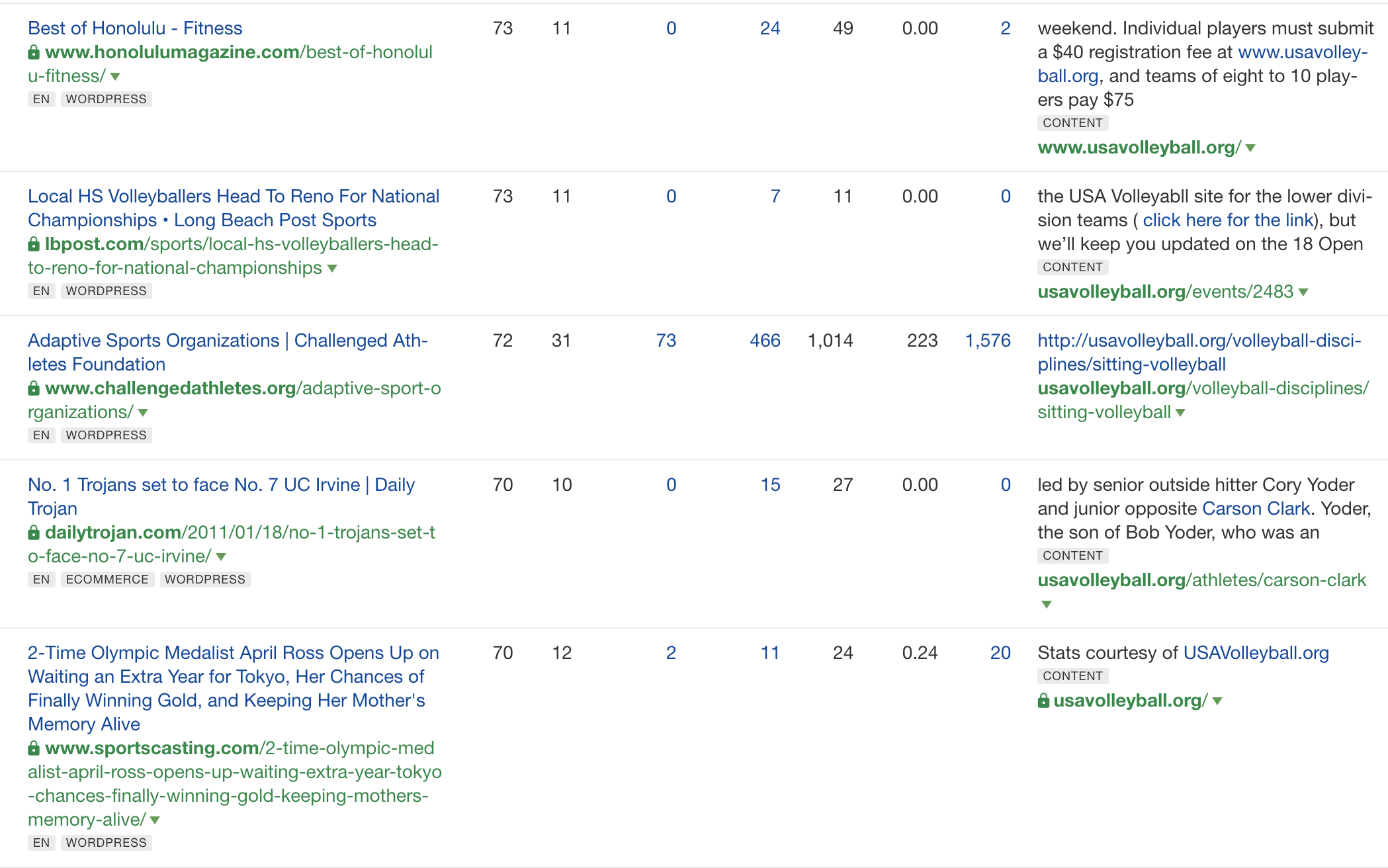The width and height of the screenshot is (1388, 868).
Task: Open dailytrojan.com article URL
Action: click(x=232, y=544)
